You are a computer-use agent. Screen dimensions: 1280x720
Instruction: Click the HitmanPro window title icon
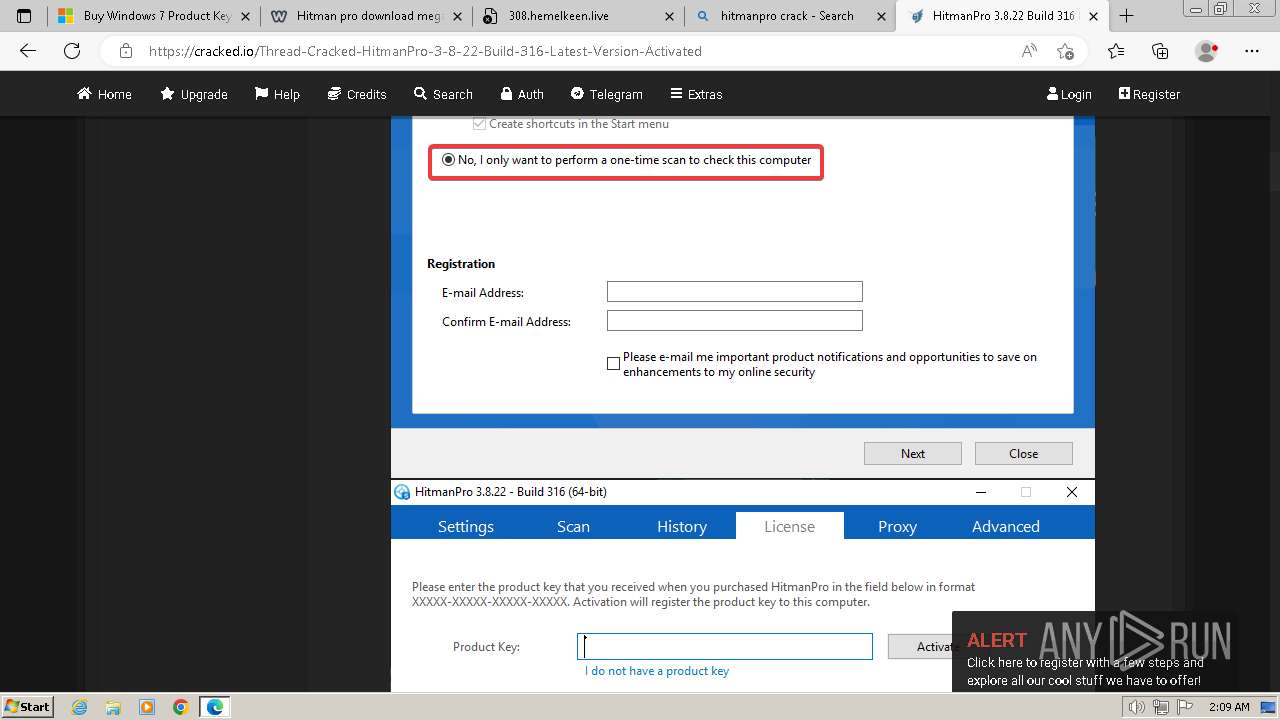point(402,492)
